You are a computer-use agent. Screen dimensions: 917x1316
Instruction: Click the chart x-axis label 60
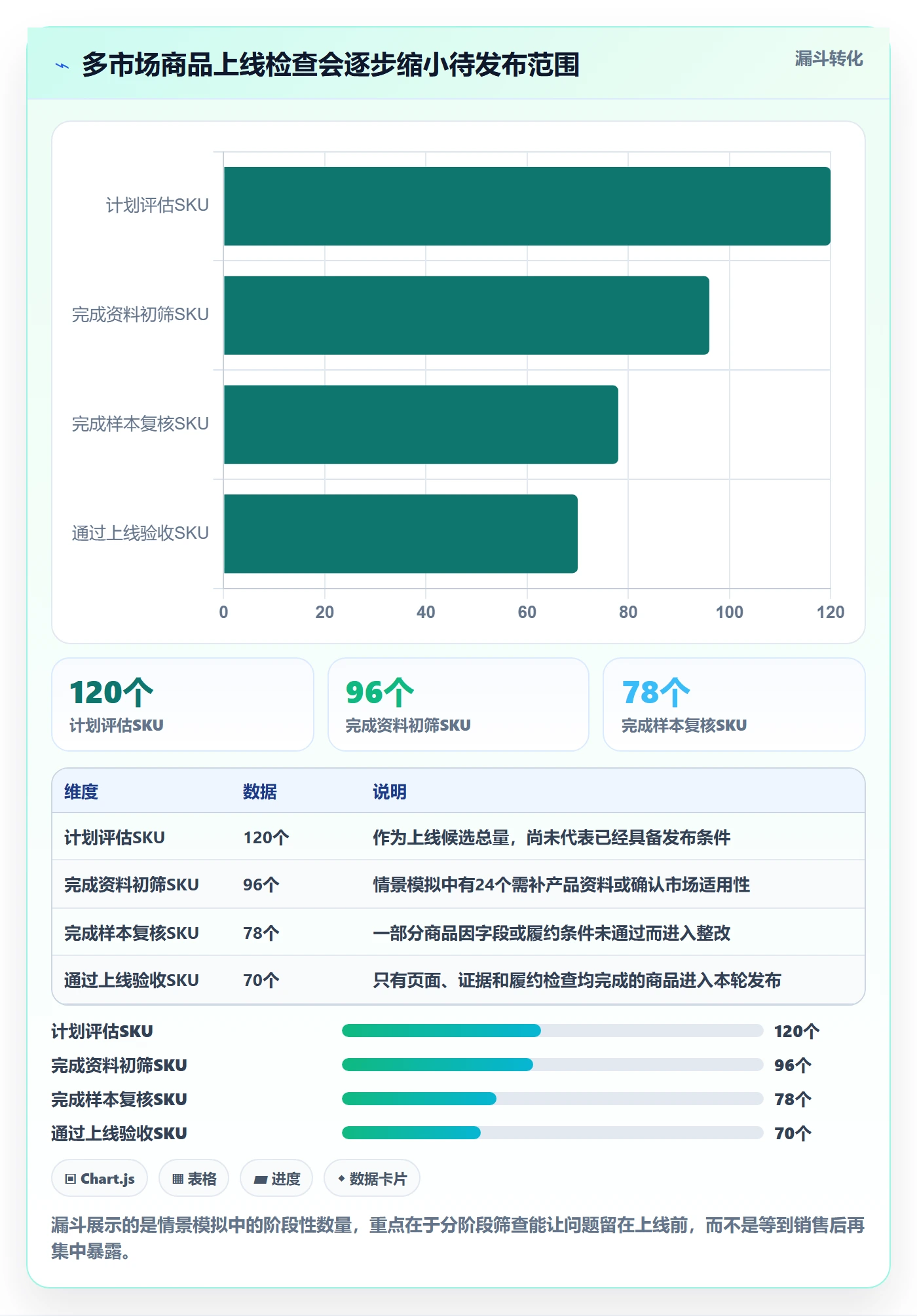click(x=527, y=612)
